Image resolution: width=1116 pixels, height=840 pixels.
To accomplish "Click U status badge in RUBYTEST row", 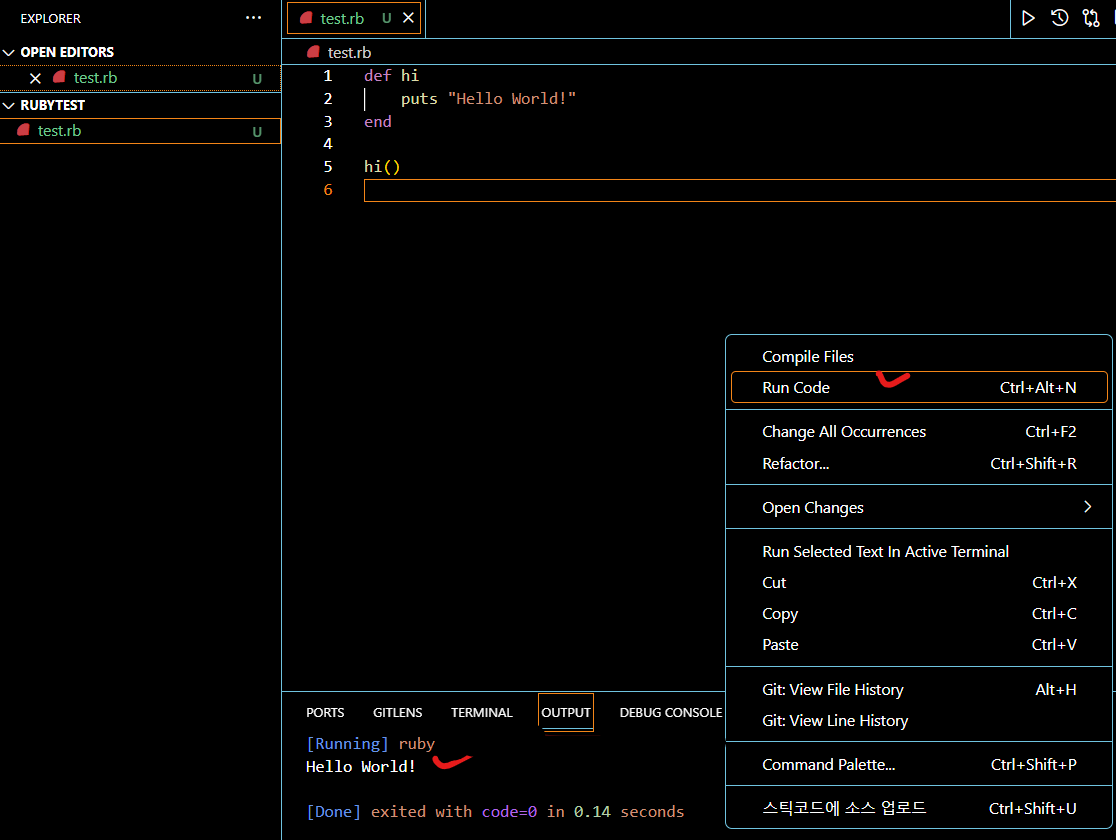I will click(257, 132).
